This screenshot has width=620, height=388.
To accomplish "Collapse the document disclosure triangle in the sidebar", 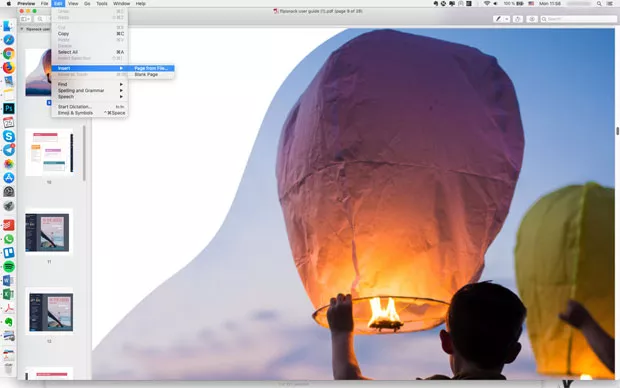I will (22, 29).
